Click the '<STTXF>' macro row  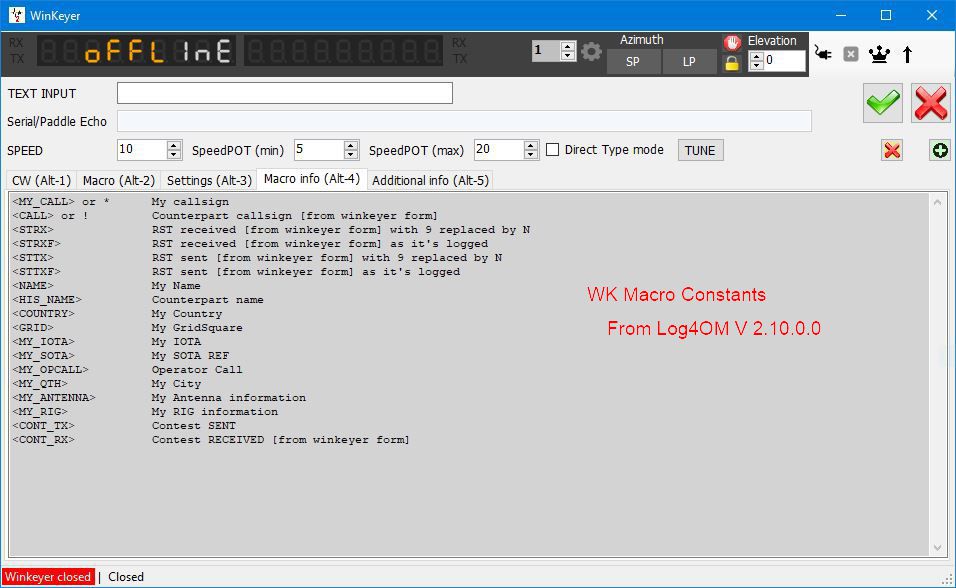pyautogui.click(x=236, y=272)
